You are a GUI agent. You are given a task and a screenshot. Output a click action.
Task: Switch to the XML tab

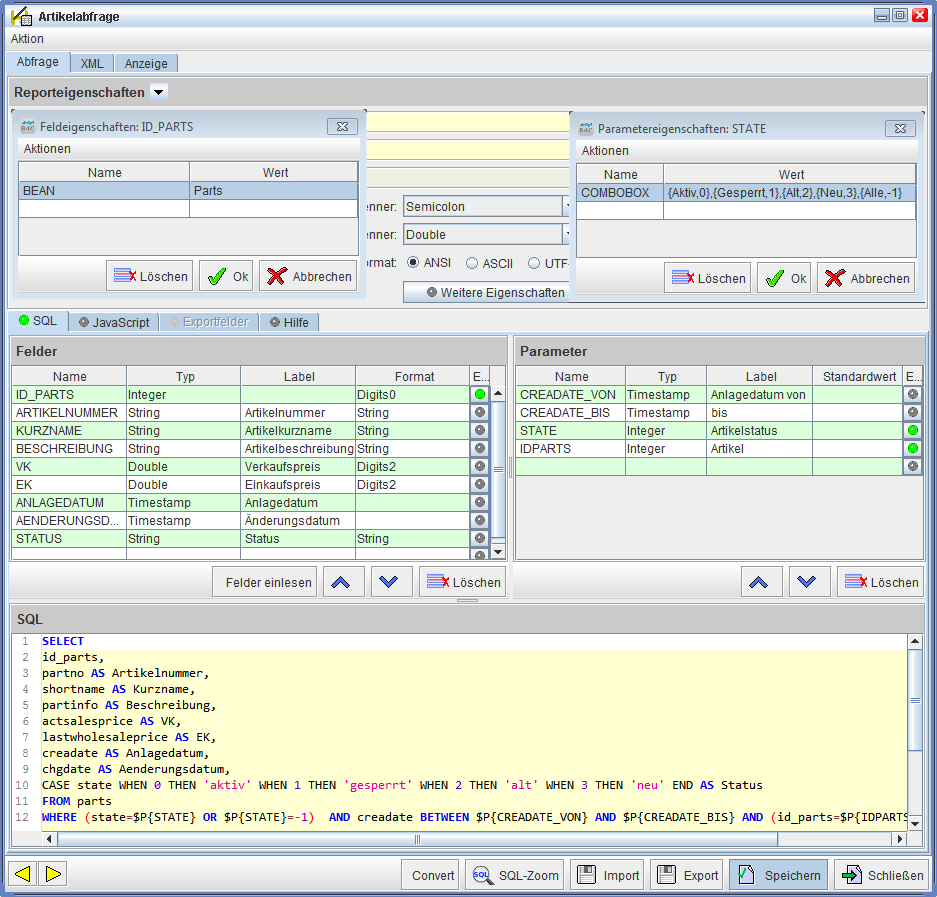(92, 63)
